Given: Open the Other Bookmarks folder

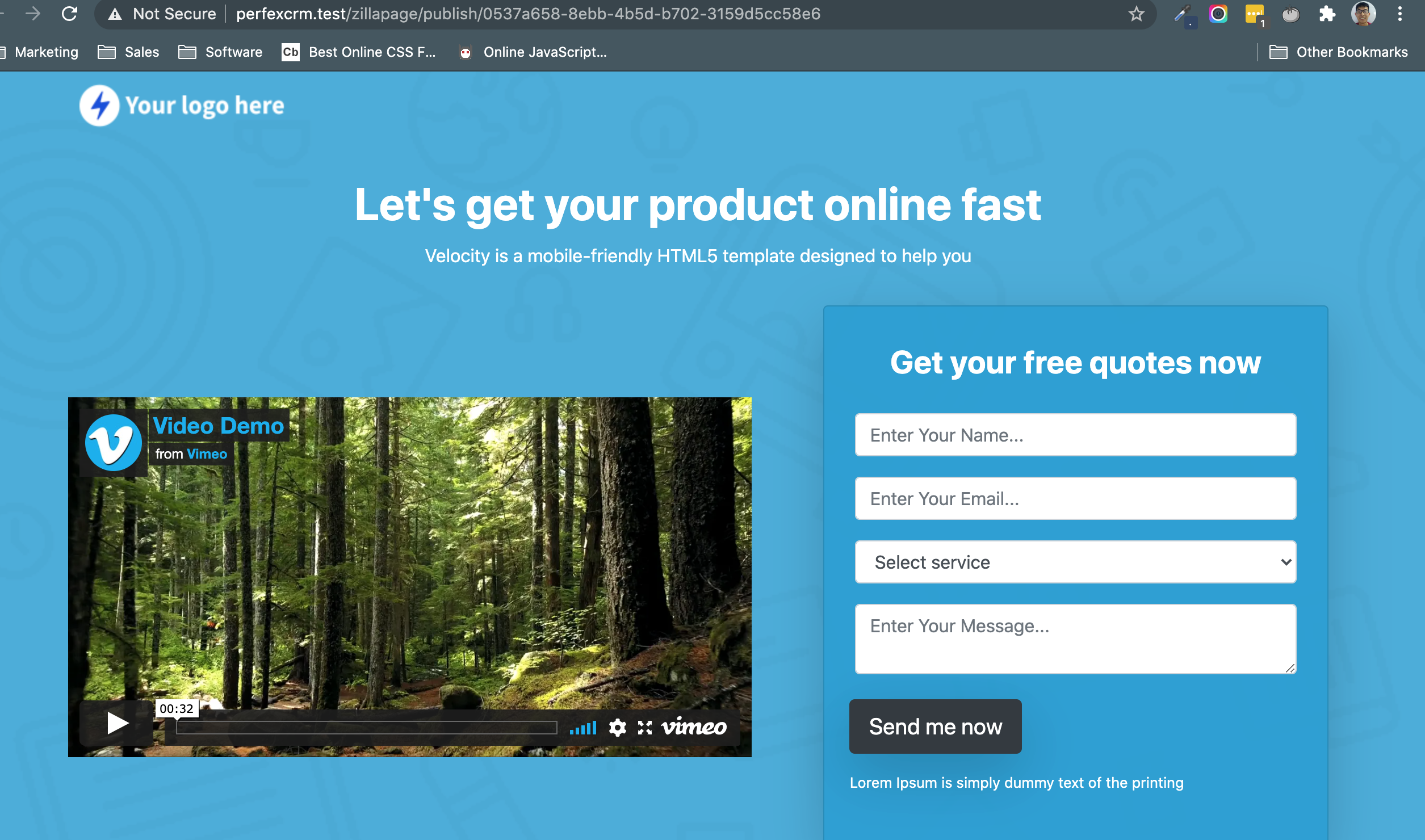Looking at the screenshot, I should (1338, 52).
